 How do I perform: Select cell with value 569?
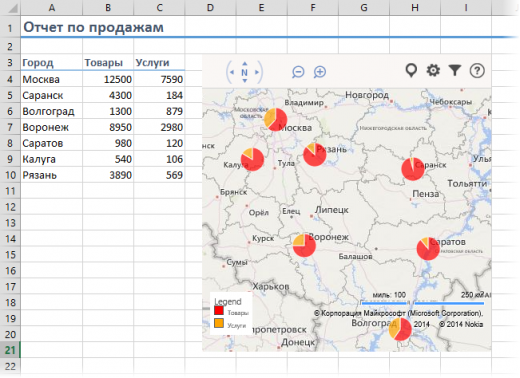(x=159, y=175)
